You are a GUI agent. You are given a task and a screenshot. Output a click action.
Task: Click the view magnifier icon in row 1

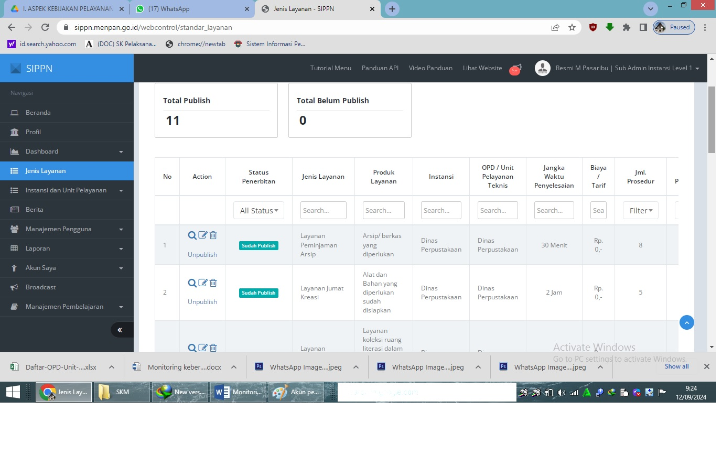coord(192,235)
